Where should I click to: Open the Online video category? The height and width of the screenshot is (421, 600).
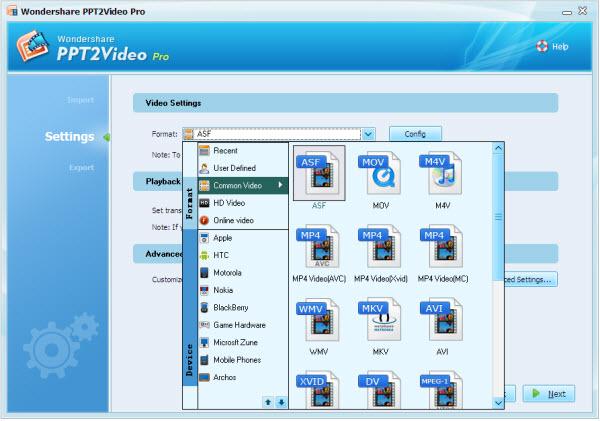point(243,220)
